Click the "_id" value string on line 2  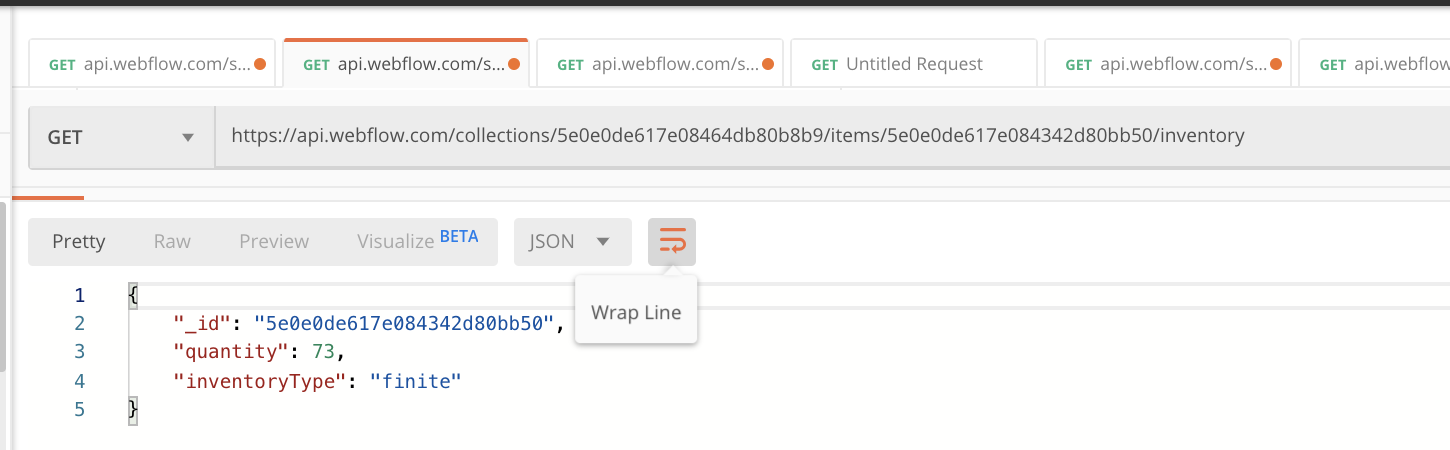click(404, 324)
